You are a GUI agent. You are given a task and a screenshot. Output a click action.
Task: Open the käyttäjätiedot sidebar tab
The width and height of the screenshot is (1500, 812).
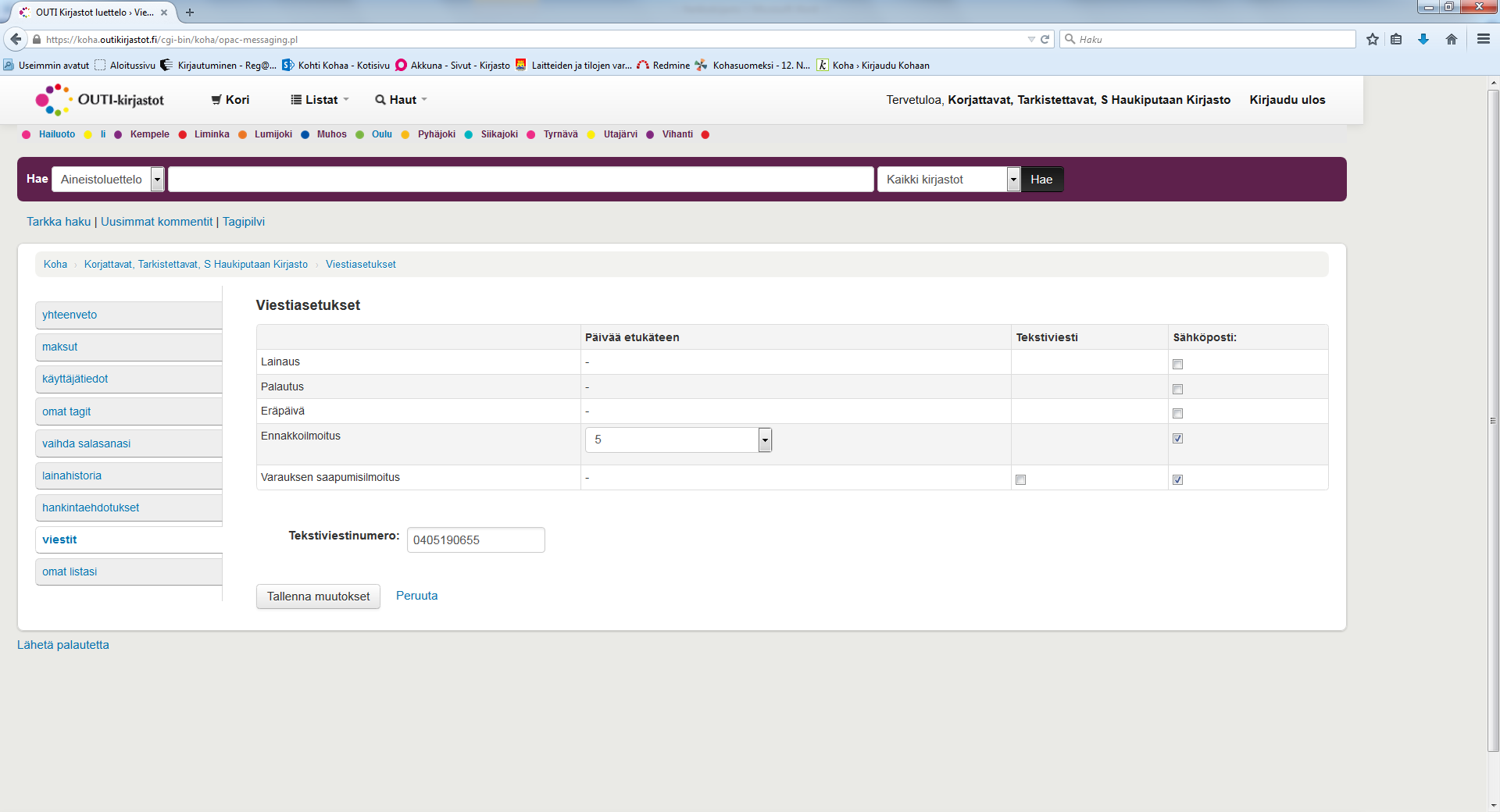point(129,379)
